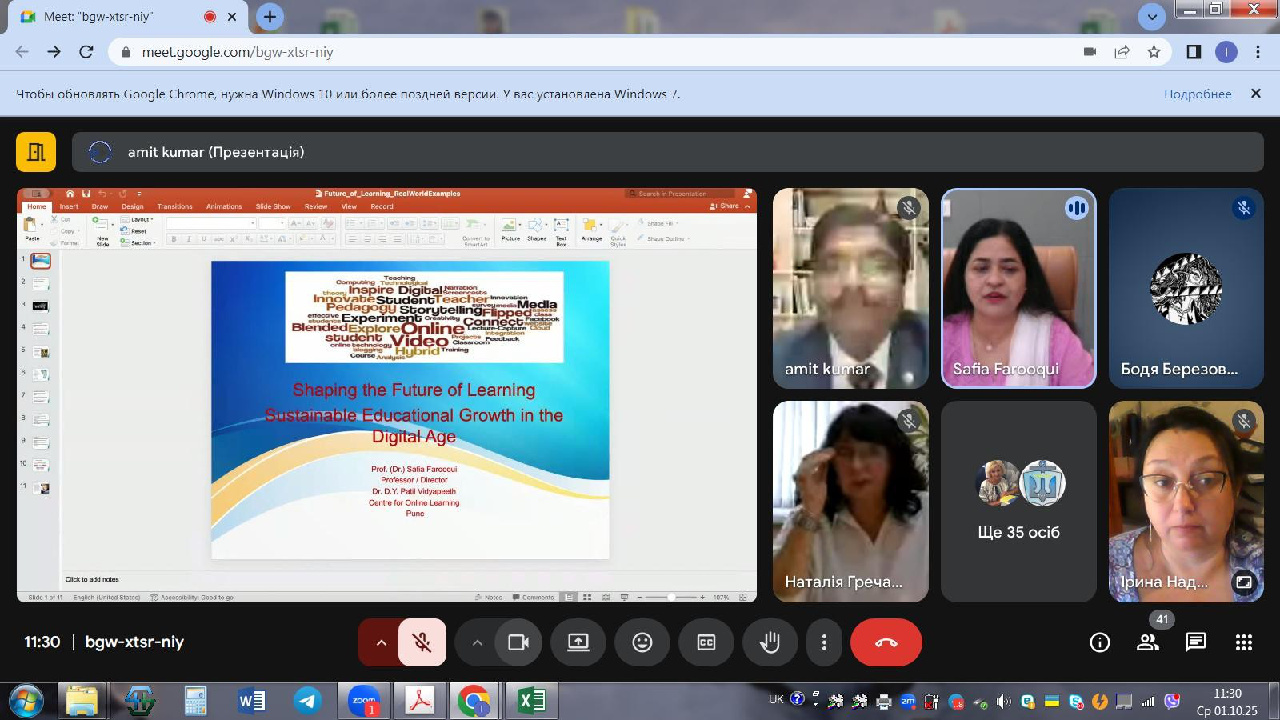Click the 'Ще 35 осіб' participants tile
This screenshot has width=1280, height=720.
tap(1018, 501)
